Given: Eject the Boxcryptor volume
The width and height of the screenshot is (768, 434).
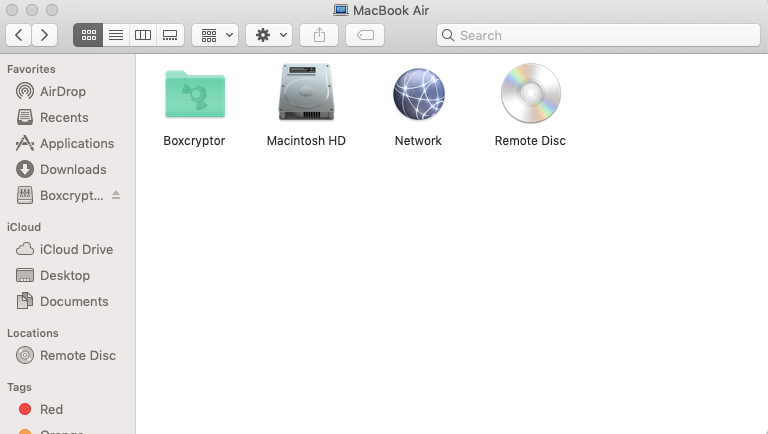Looking at the screenshot, I should 116,195.
